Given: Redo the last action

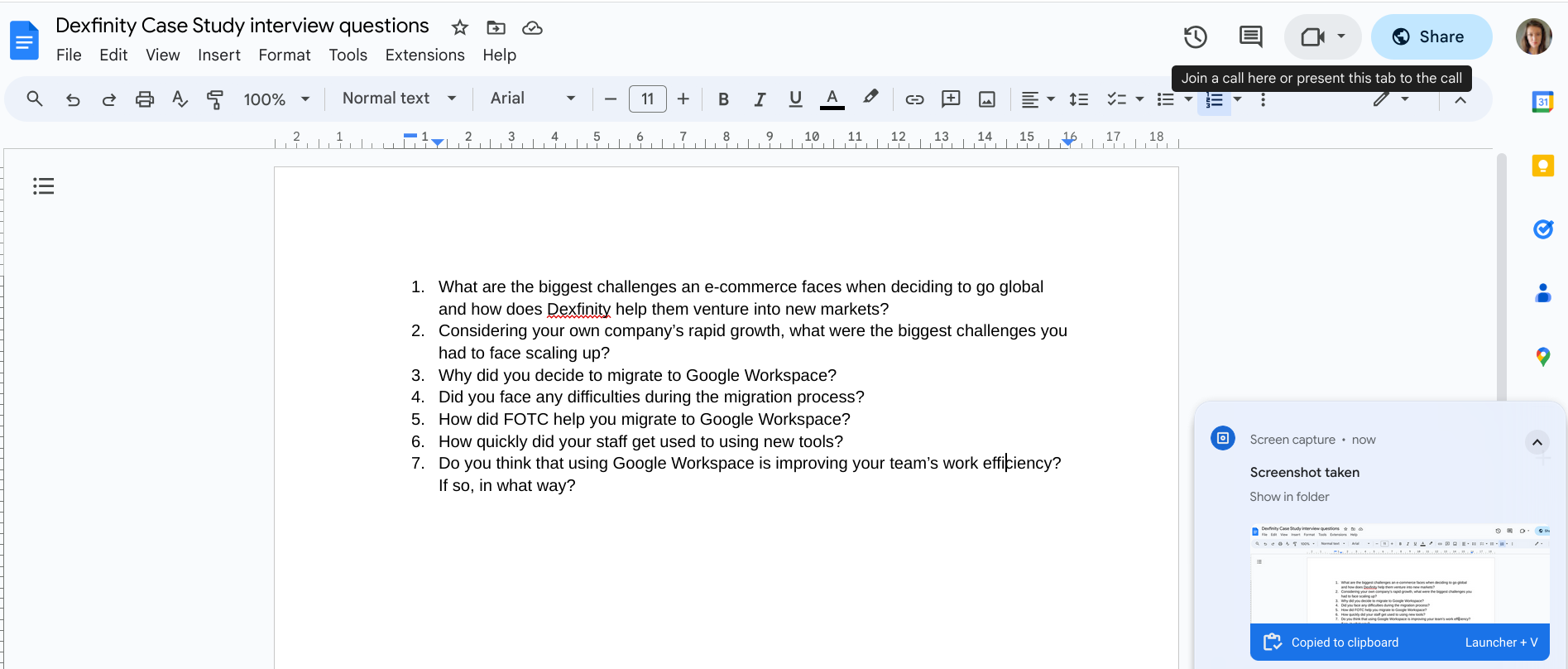Looking at the screenshot, I should coord(108,99).
